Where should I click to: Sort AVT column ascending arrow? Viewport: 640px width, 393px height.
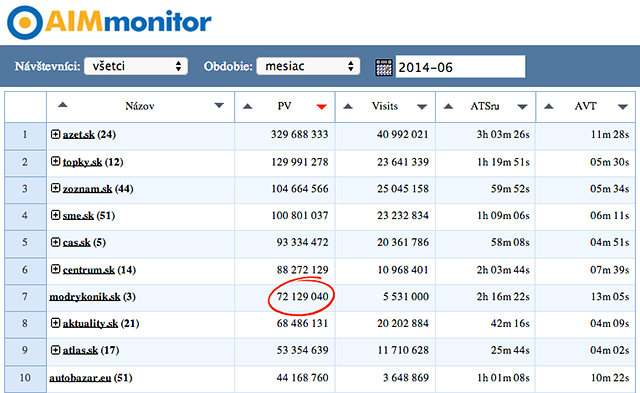[x=549, y=107]
